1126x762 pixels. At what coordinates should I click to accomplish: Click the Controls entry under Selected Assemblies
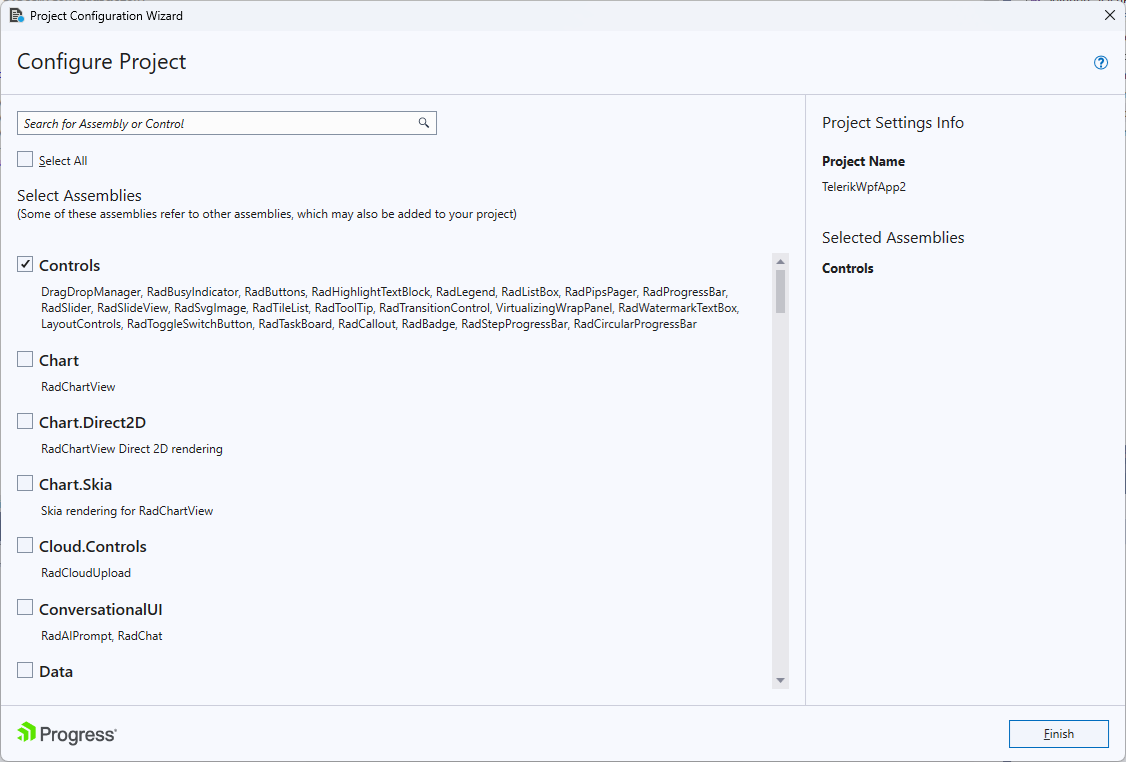(x=847, y=267)
